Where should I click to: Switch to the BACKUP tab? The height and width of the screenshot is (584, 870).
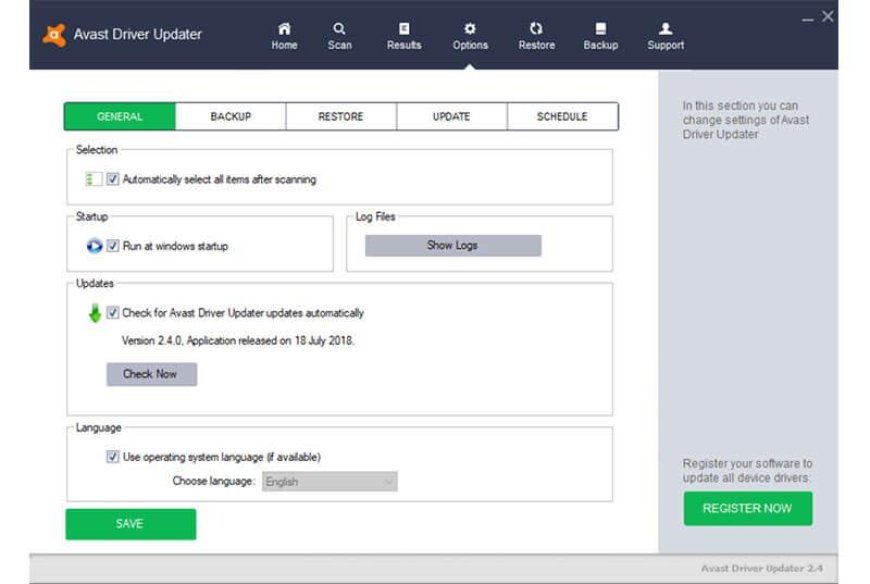coord(231,116)
